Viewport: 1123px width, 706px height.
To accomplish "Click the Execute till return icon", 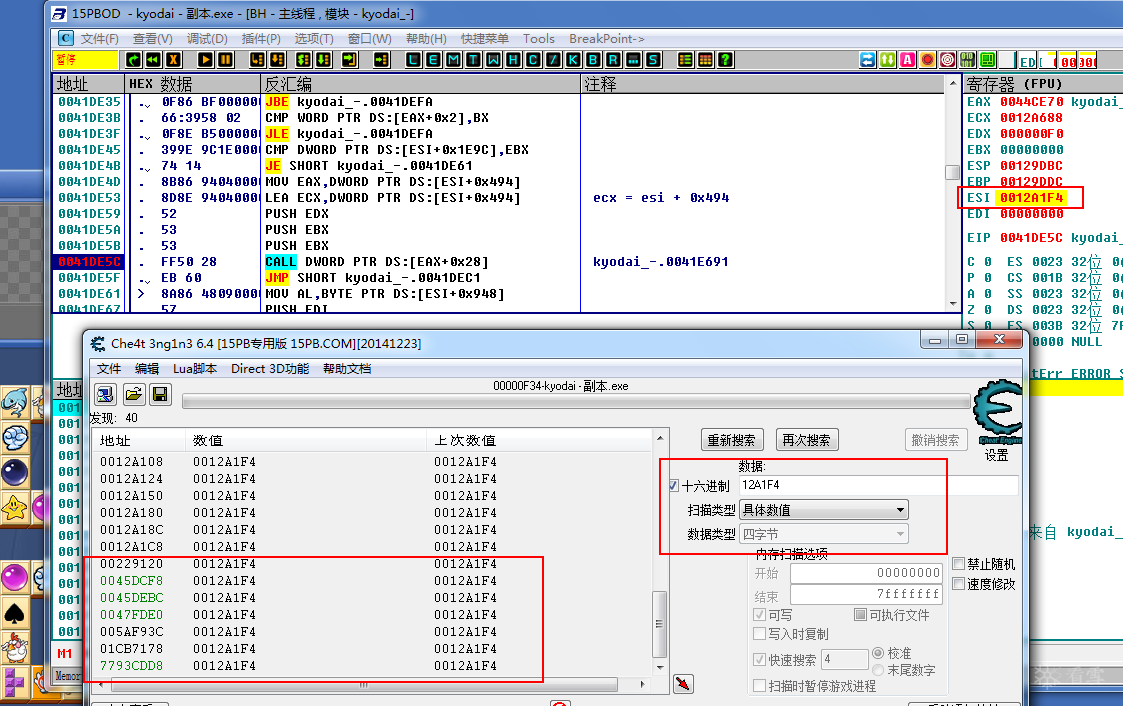I will point(350,60).
